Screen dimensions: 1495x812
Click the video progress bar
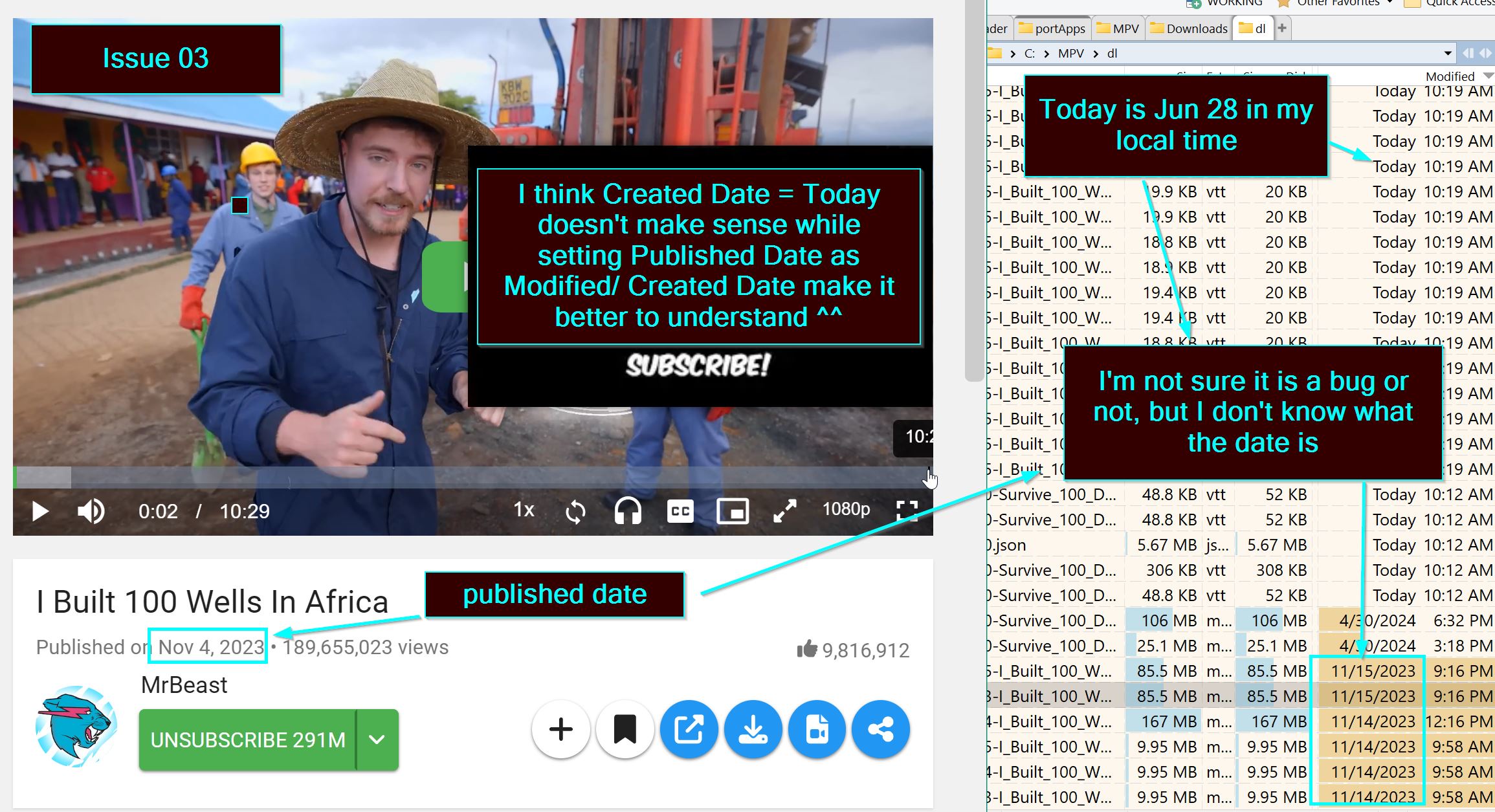tap(453, 477)
